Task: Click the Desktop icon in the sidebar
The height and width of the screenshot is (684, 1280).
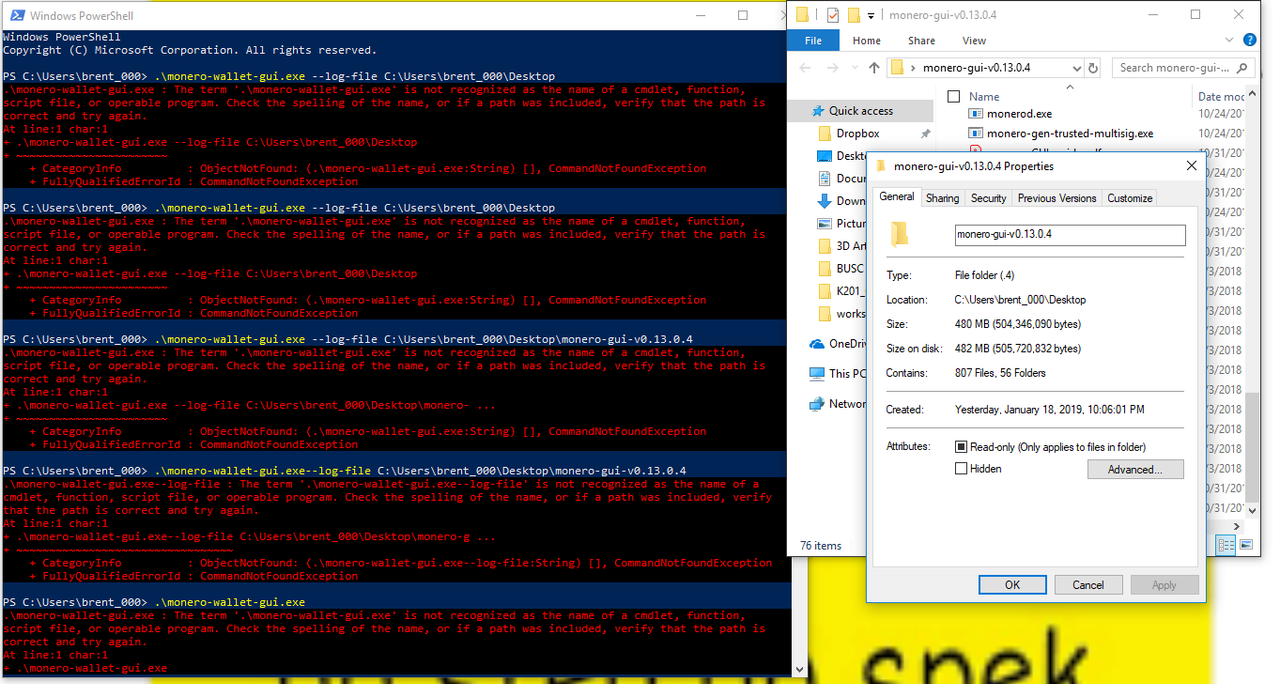Action: 825,156
